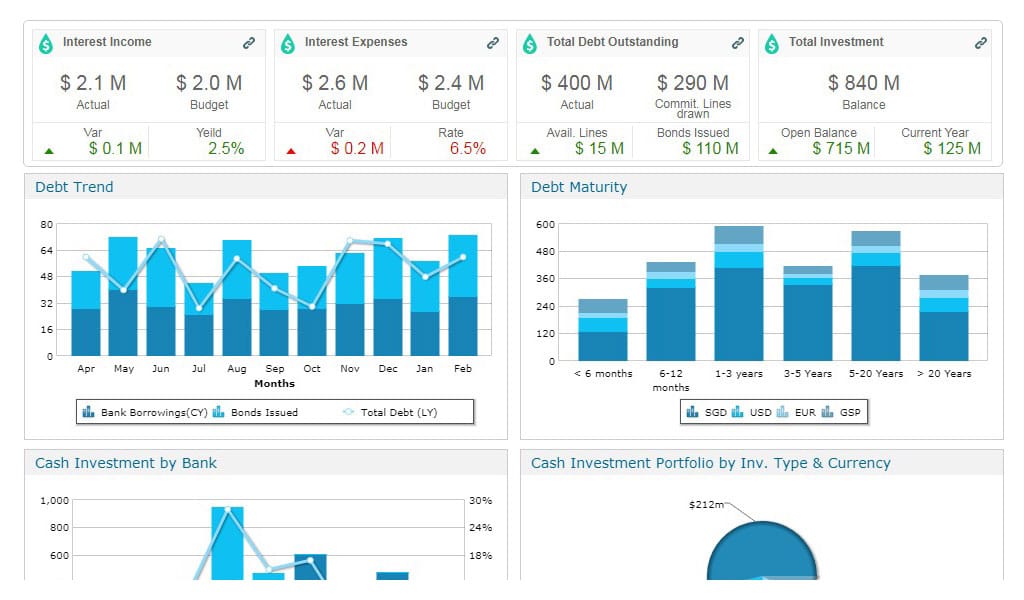Click the Total Debt (LY) line point above Jun
This screenshot has width=1024, height=600.
tap(161, 239)
